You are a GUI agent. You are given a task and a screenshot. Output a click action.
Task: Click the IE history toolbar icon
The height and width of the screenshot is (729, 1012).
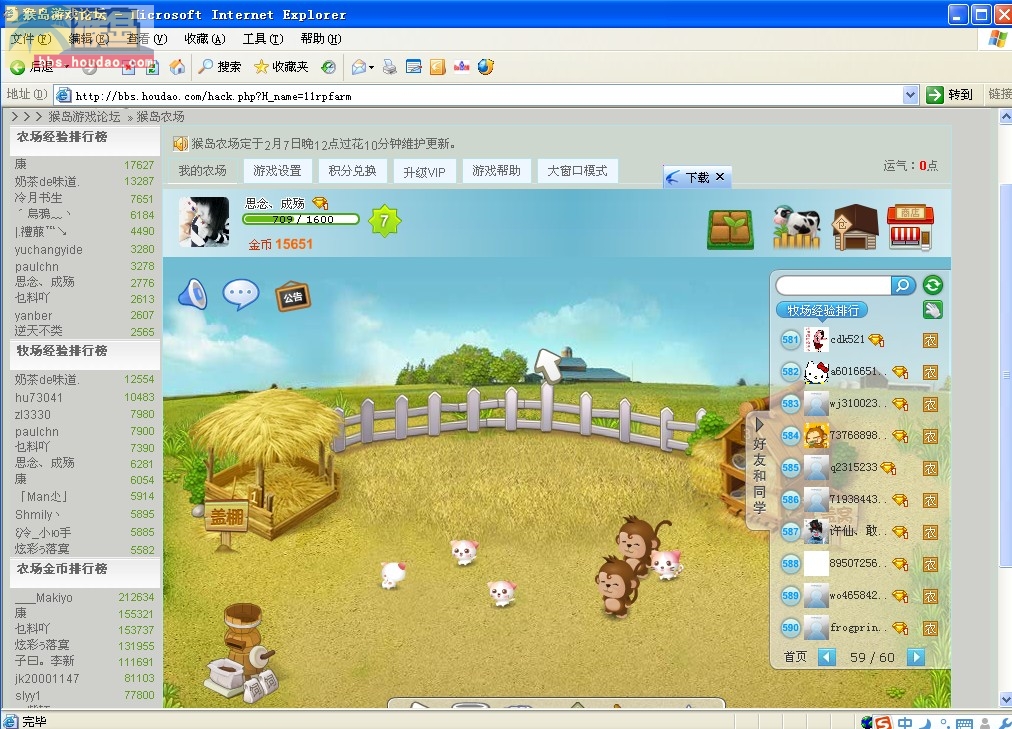point(329,66)
